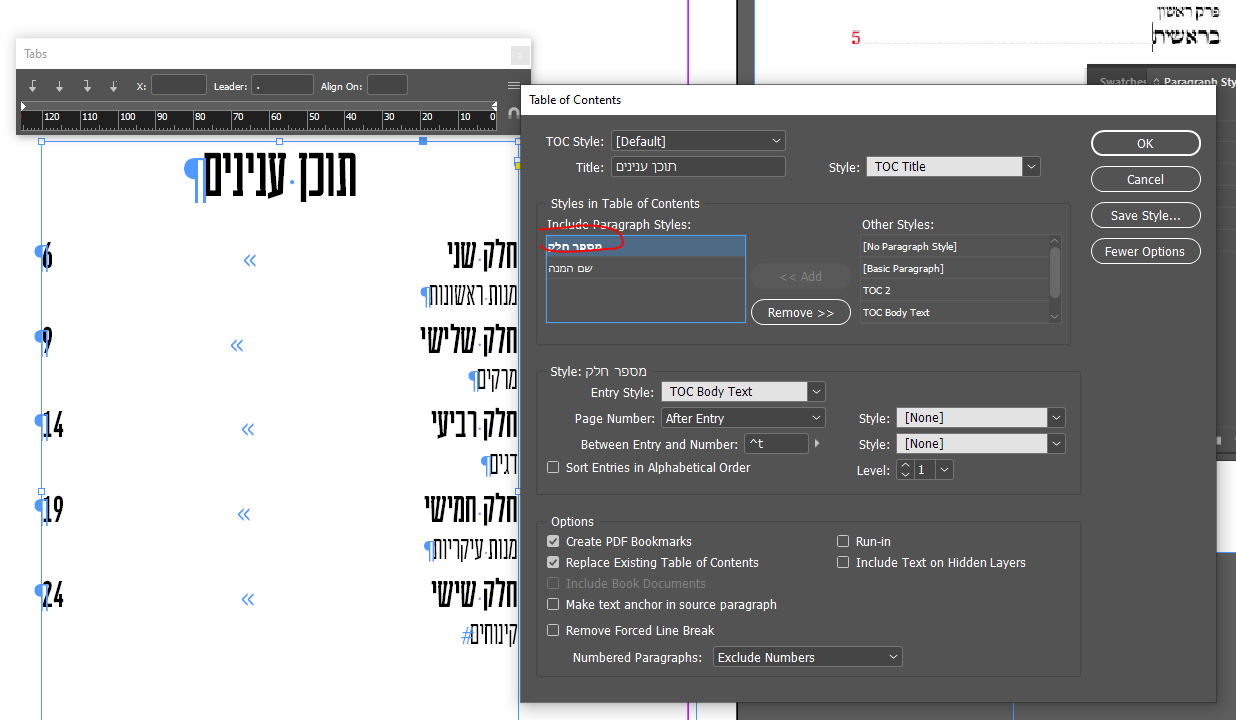Click the << Add button
Screen dimensions: 1236x720
coord(800,276)
